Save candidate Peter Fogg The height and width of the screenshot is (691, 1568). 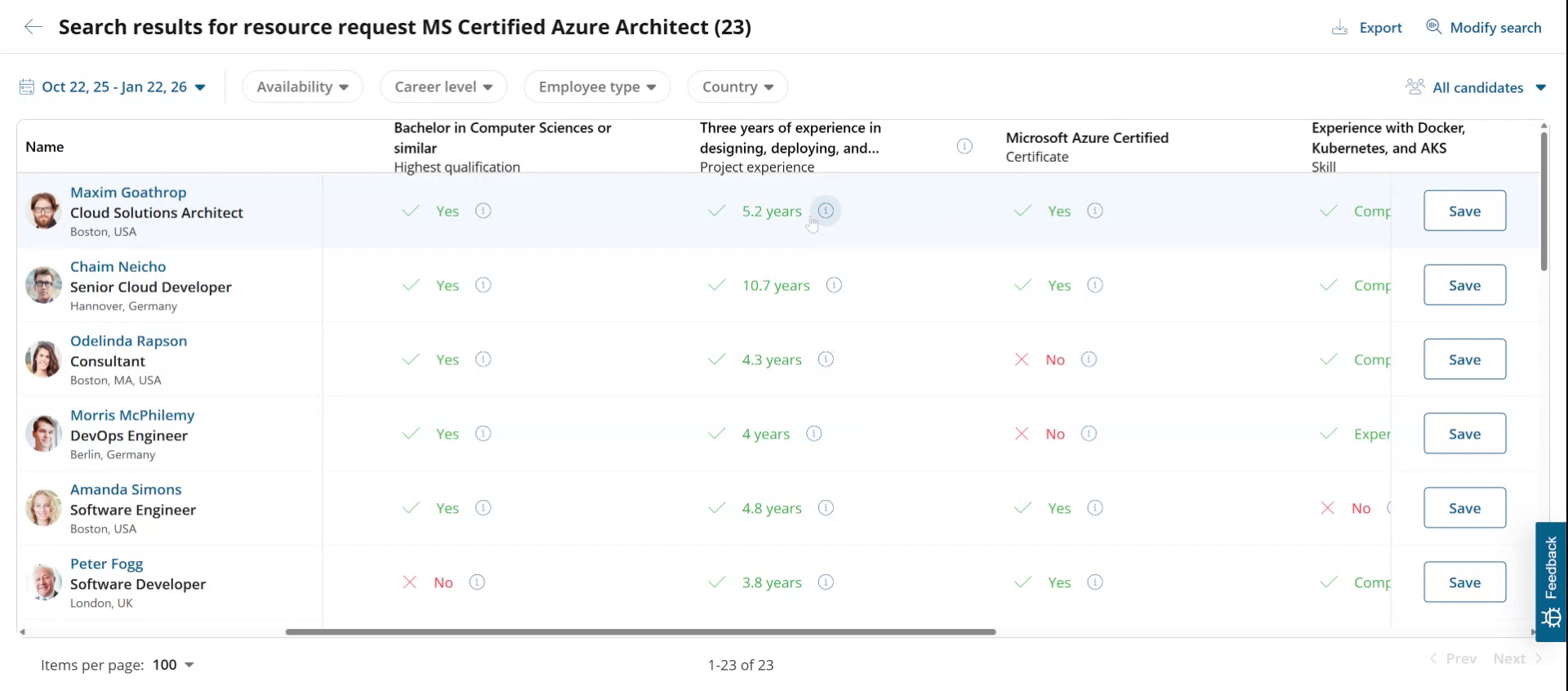coord(1464,582)
